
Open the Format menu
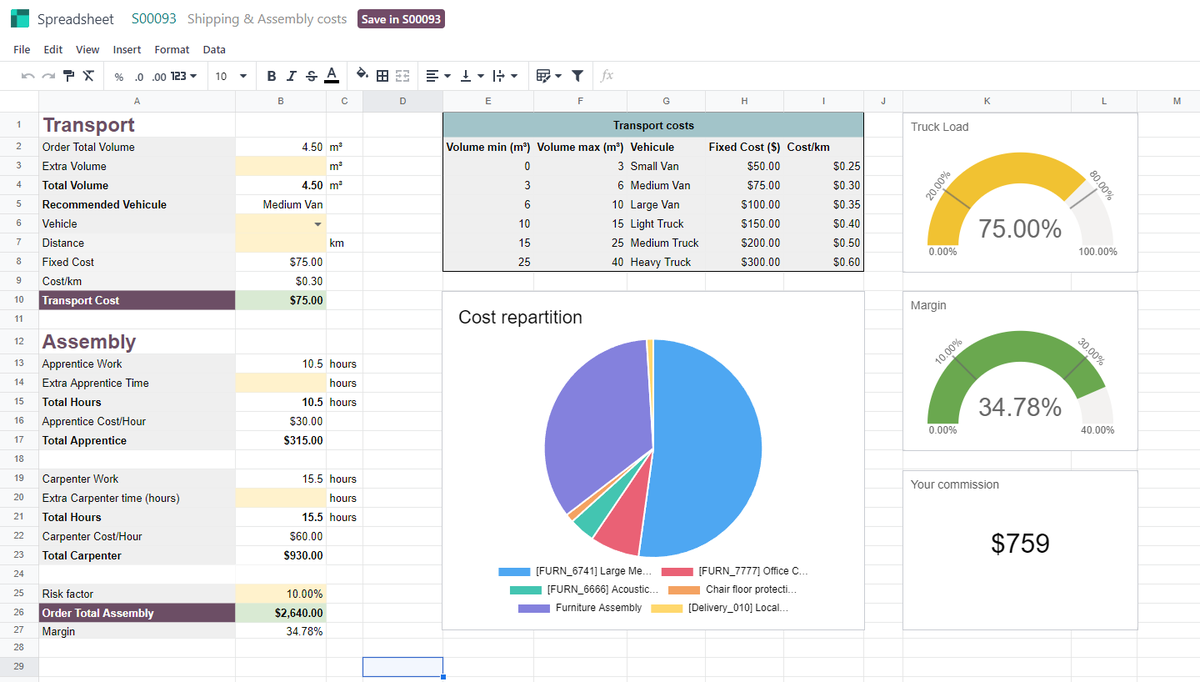(x=172, y=49)
